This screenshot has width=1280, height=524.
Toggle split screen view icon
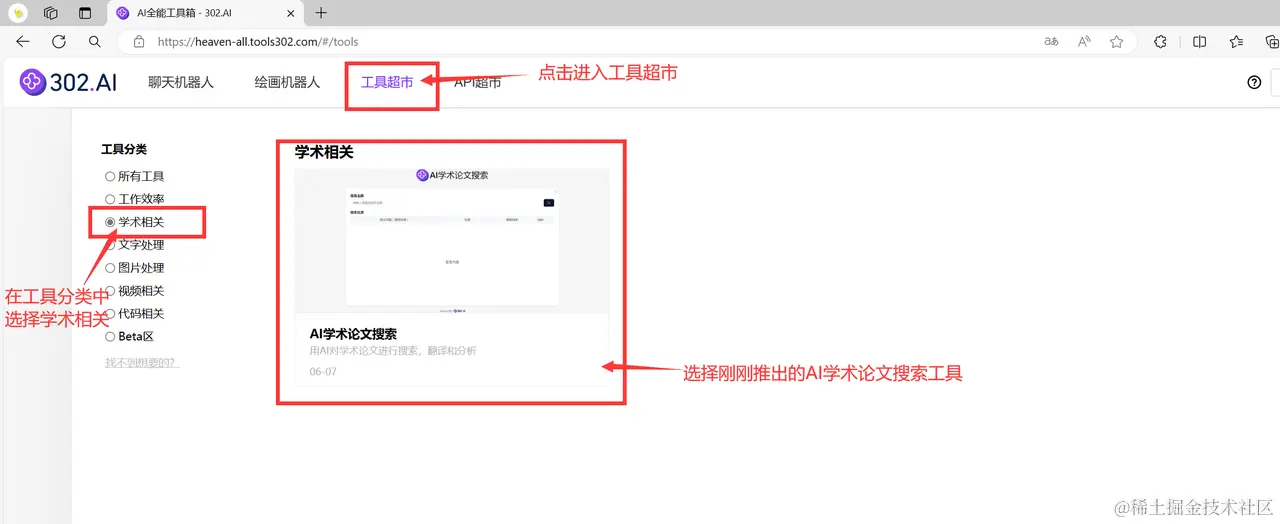(1200, 42)
